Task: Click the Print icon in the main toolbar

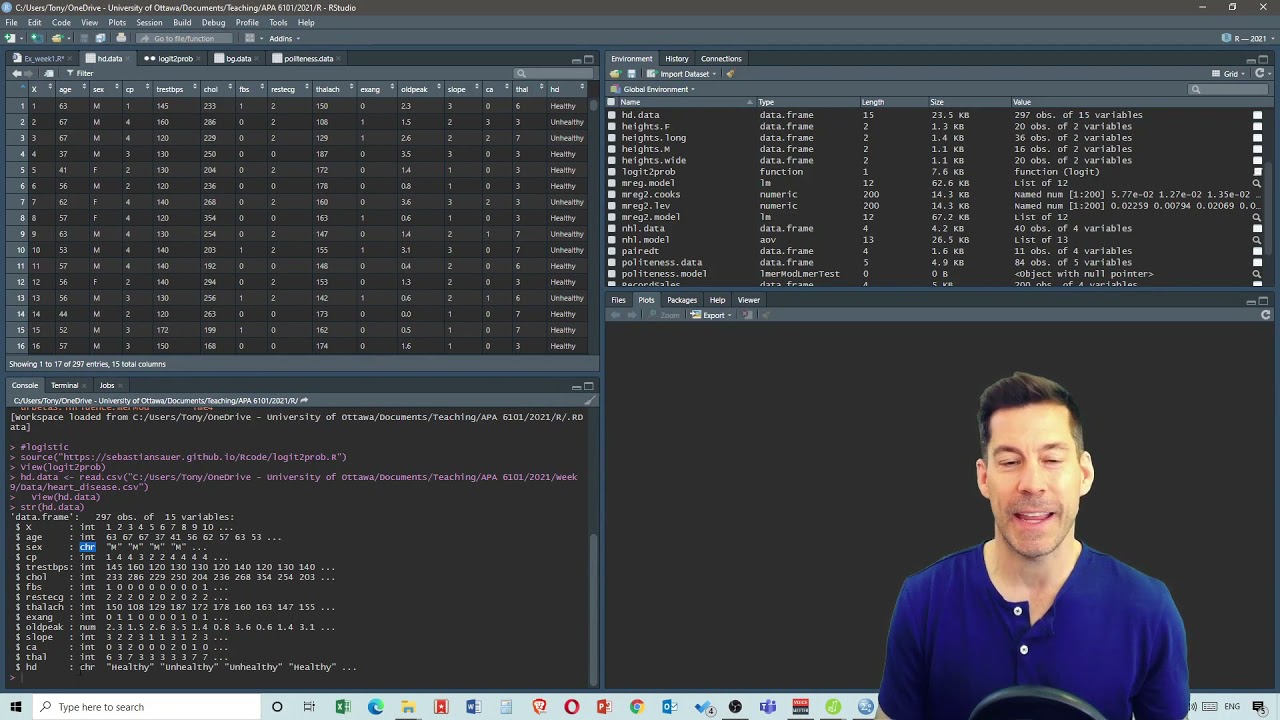Action: (x=121, y=38)
